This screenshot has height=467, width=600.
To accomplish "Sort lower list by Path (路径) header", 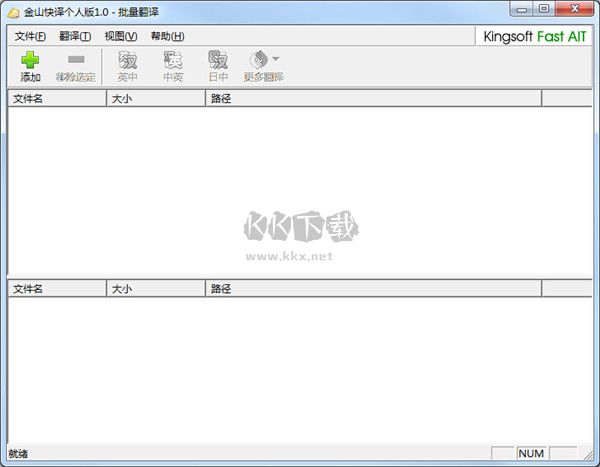I will [373, 289].
